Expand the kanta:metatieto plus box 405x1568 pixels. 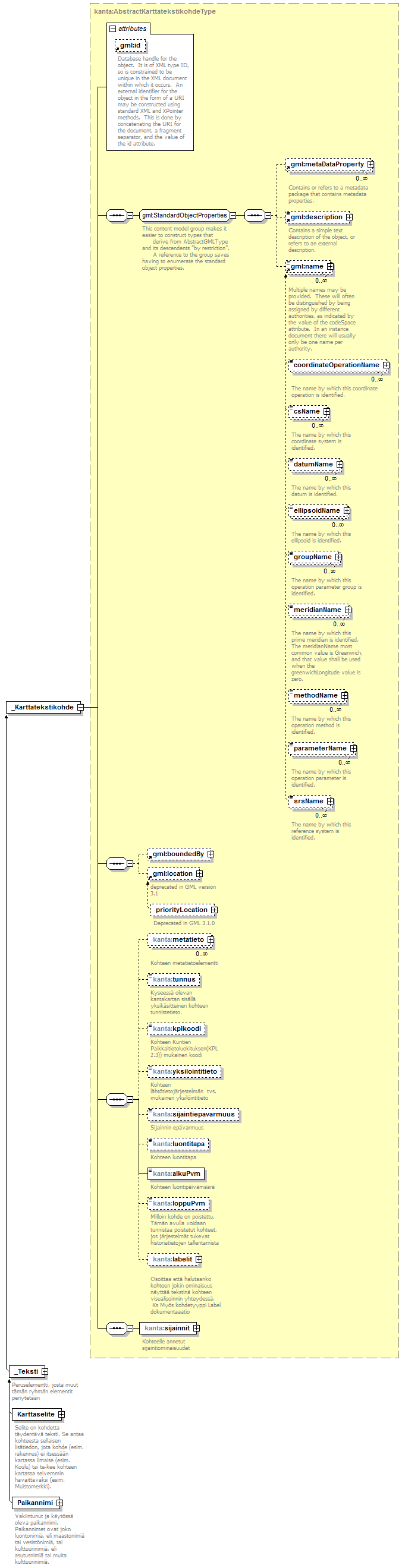click(211, 940)
